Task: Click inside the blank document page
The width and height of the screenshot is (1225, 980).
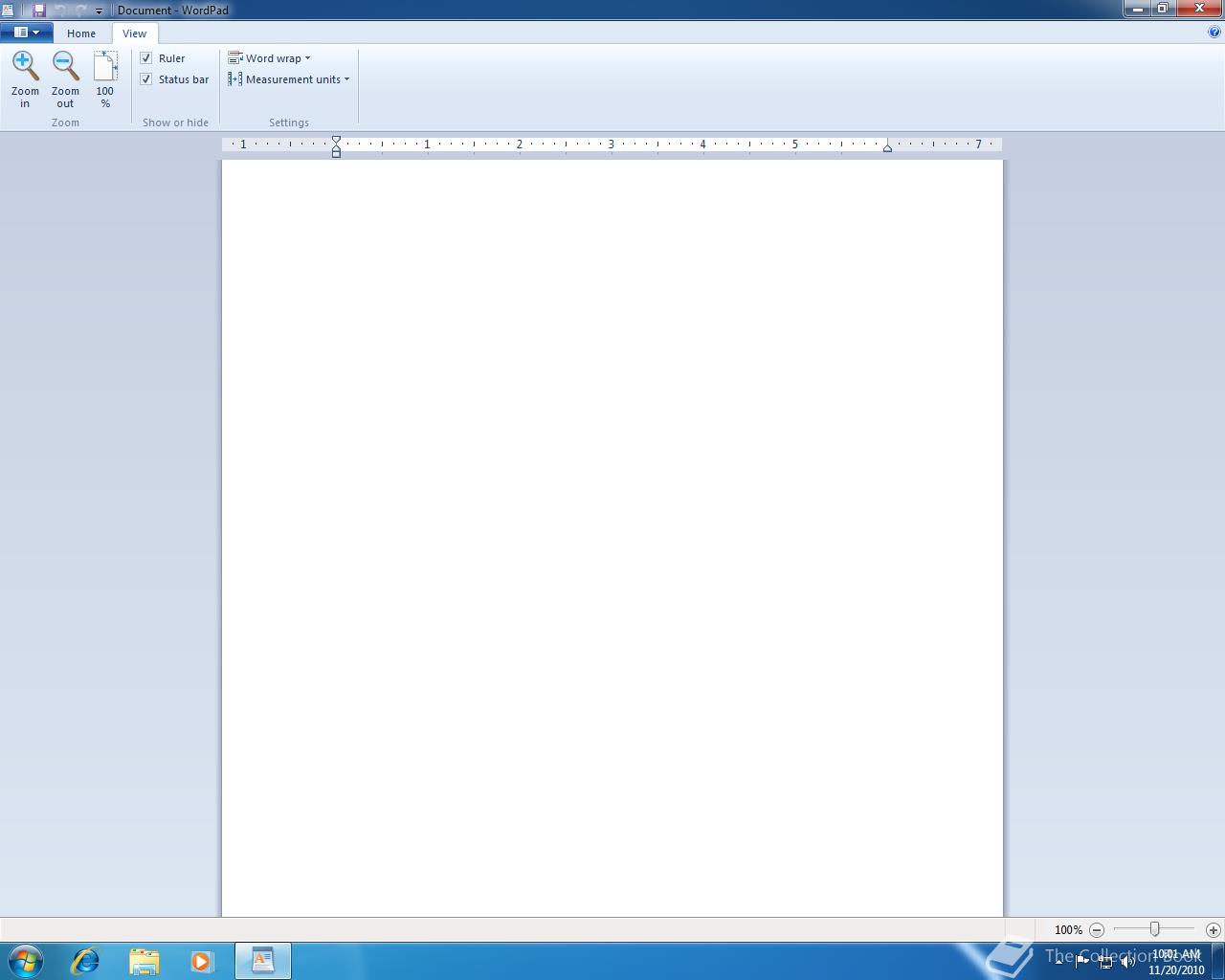Action: tap(612, 538)
